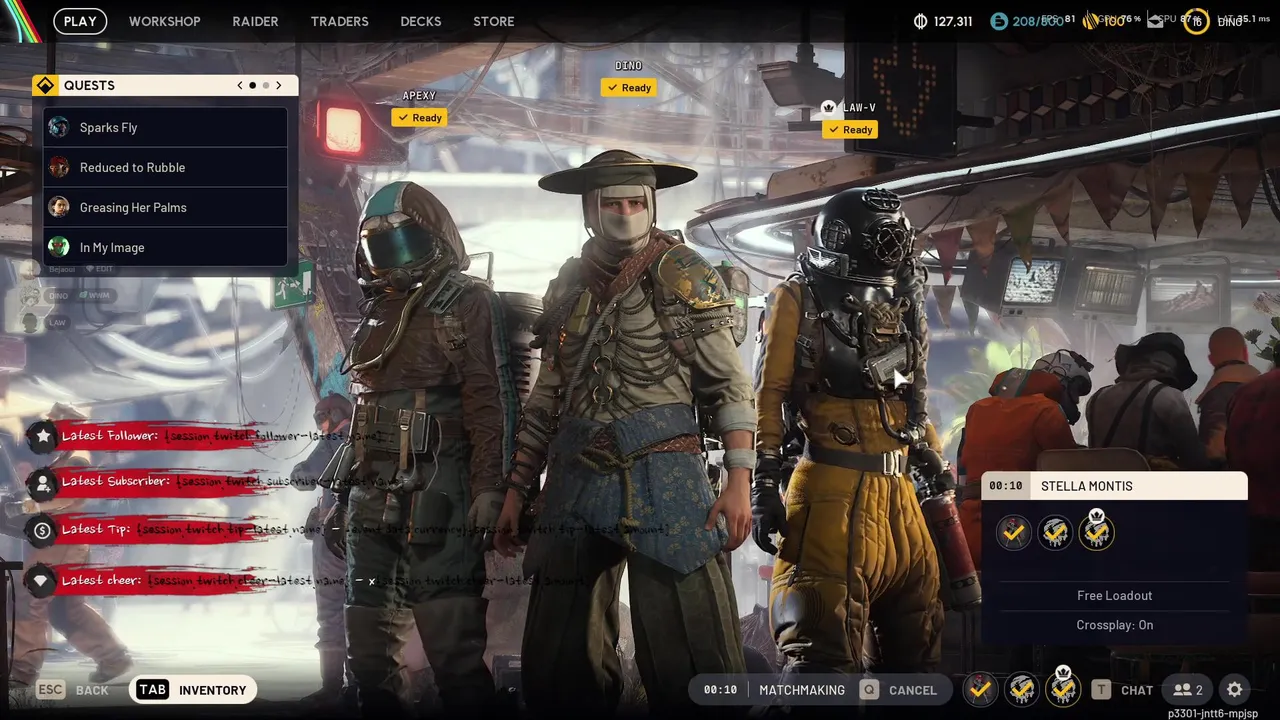The image size is (1280, 720).
Task: Open the Greasing Her Palms quest
Action: coord(166,207)
